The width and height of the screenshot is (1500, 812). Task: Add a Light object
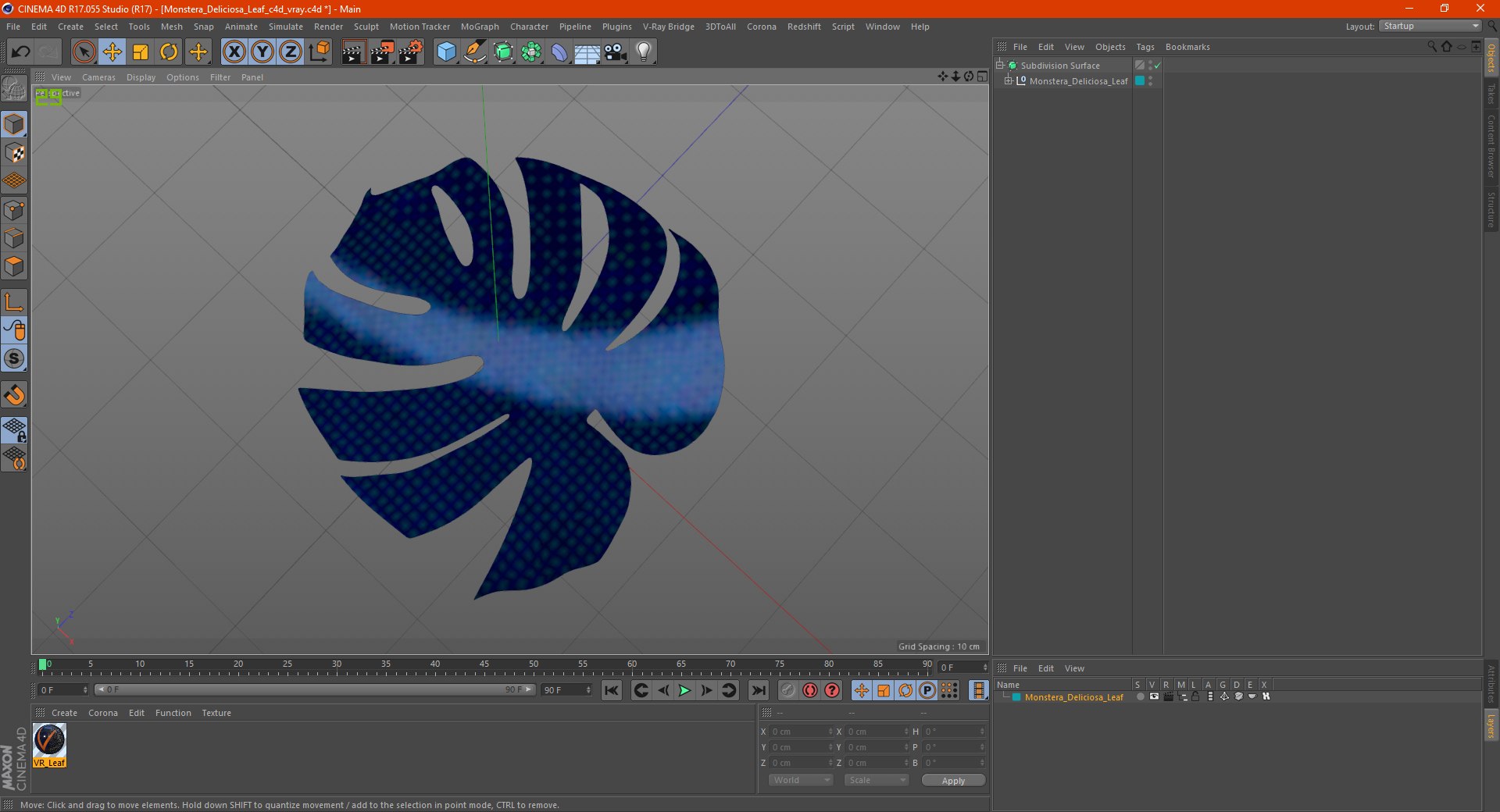point(644,52)
